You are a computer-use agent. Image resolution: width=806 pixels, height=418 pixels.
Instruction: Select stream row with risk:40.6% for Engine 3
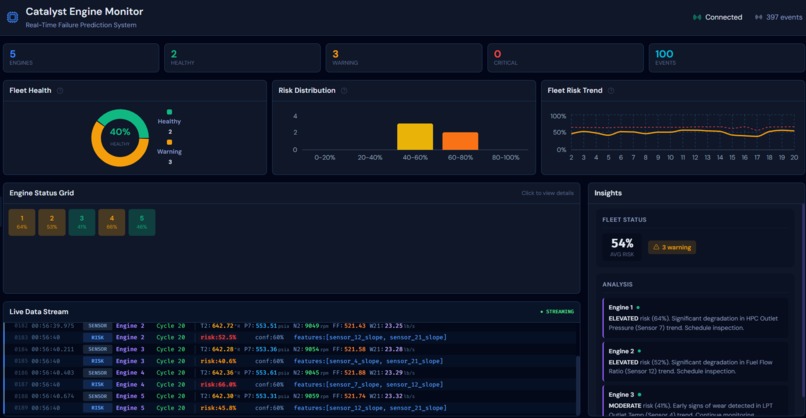(291, 361)
